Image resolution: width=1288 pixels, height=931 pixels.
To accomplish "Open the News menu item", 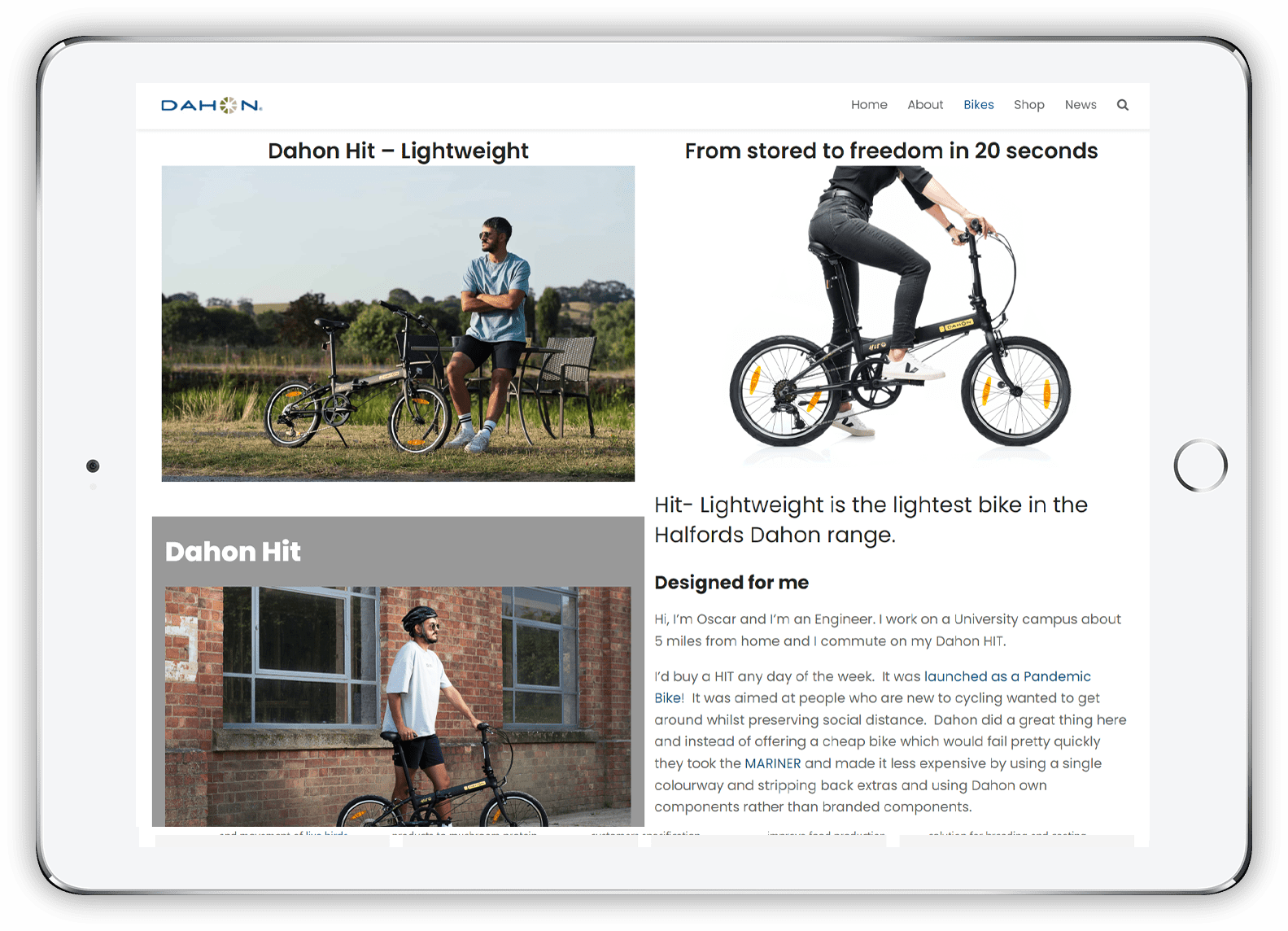I will (1081, 105).
